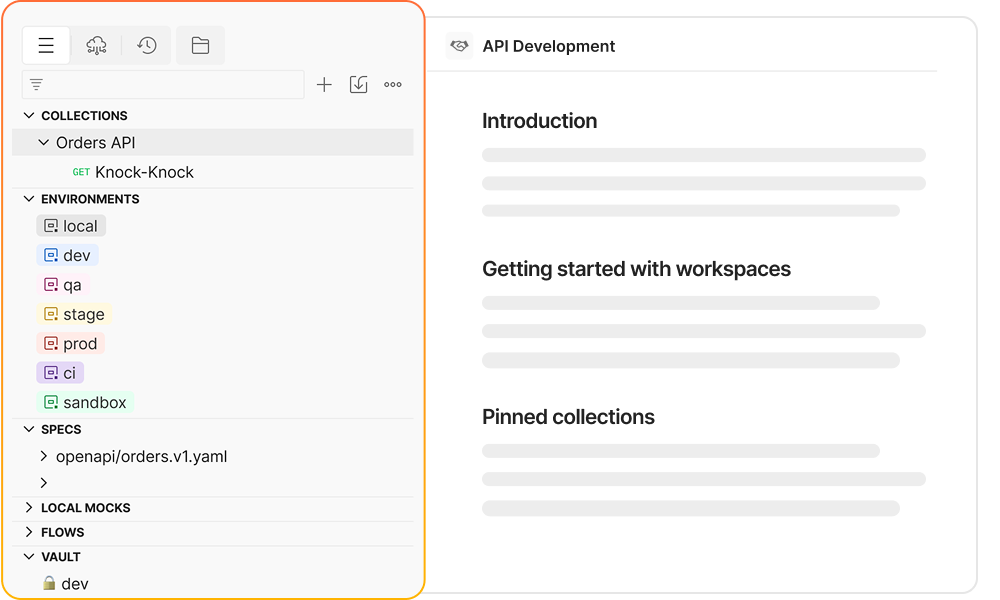
Task: Switch to the cloud sync view icon
Action: point(97,45)
